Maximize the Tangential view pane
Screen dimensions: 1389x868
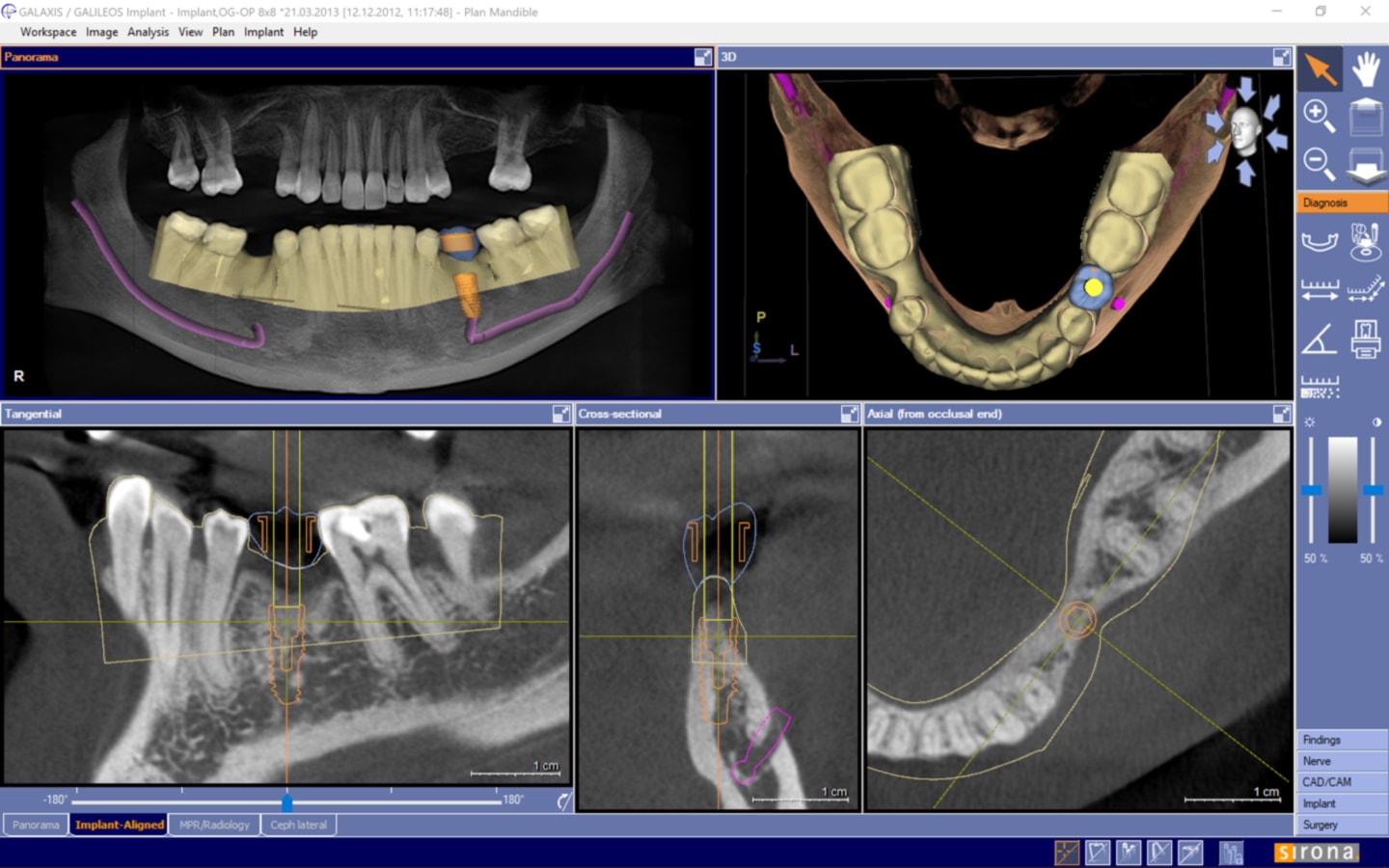[x=560, y=414]
